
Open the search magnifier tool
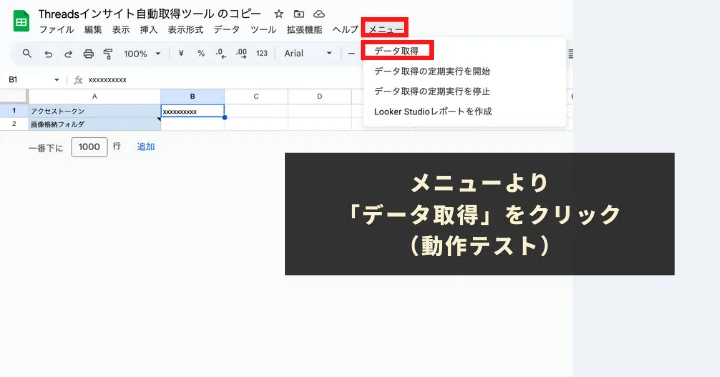pos(27,54)
